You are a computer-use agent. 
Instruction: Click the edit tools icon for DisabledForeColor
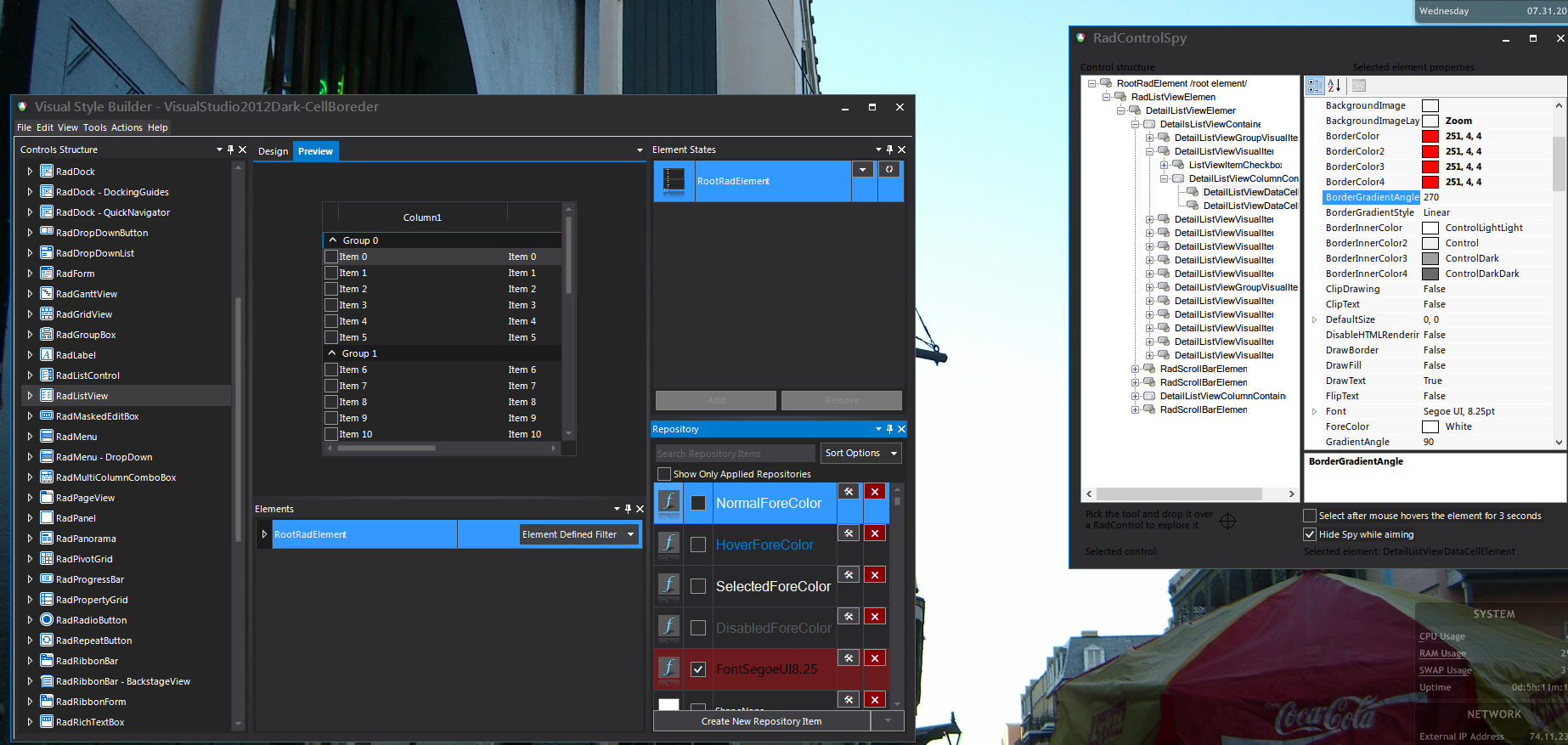849,617
